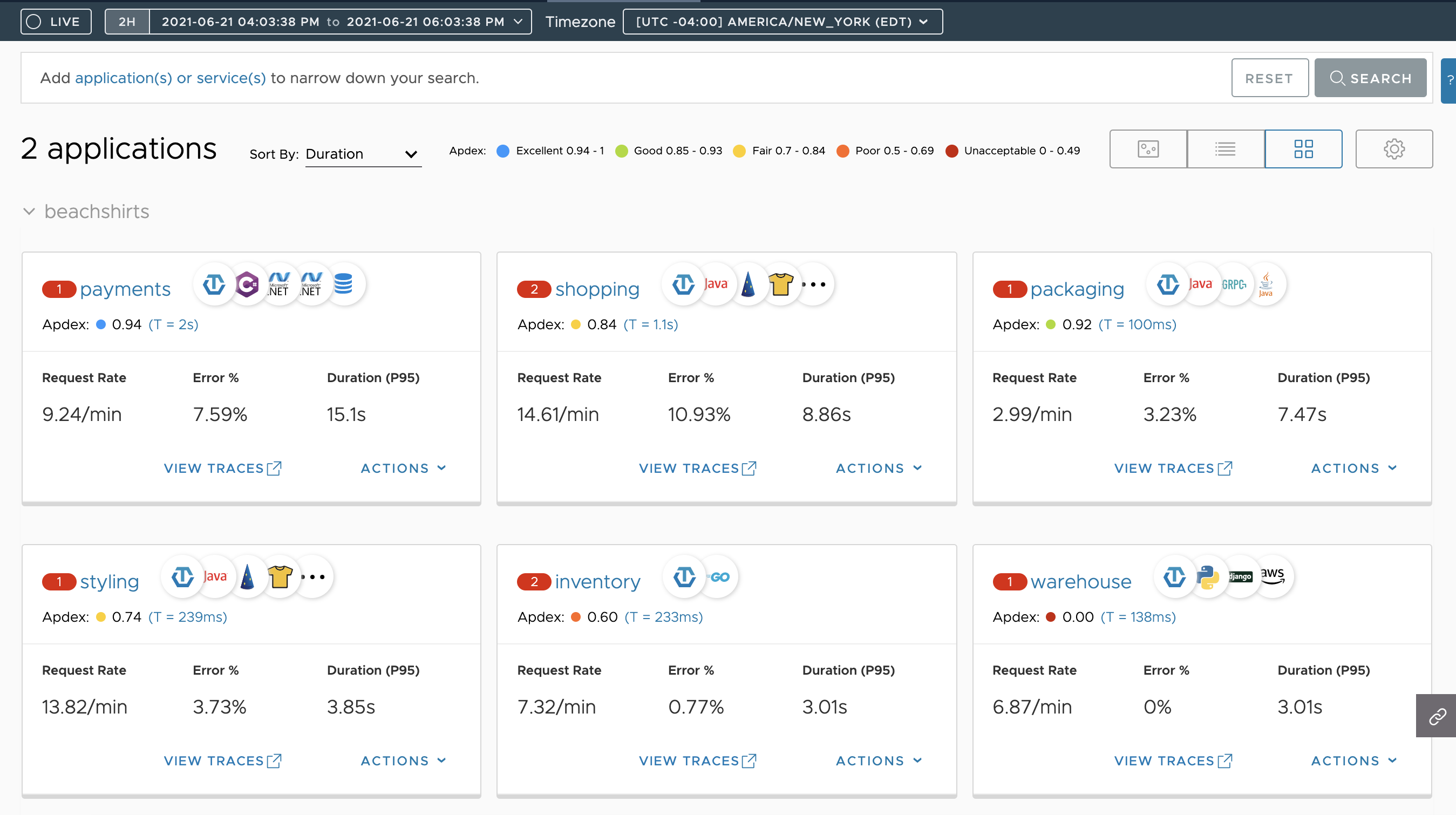View traces for warehouse service

(1173, 760)
